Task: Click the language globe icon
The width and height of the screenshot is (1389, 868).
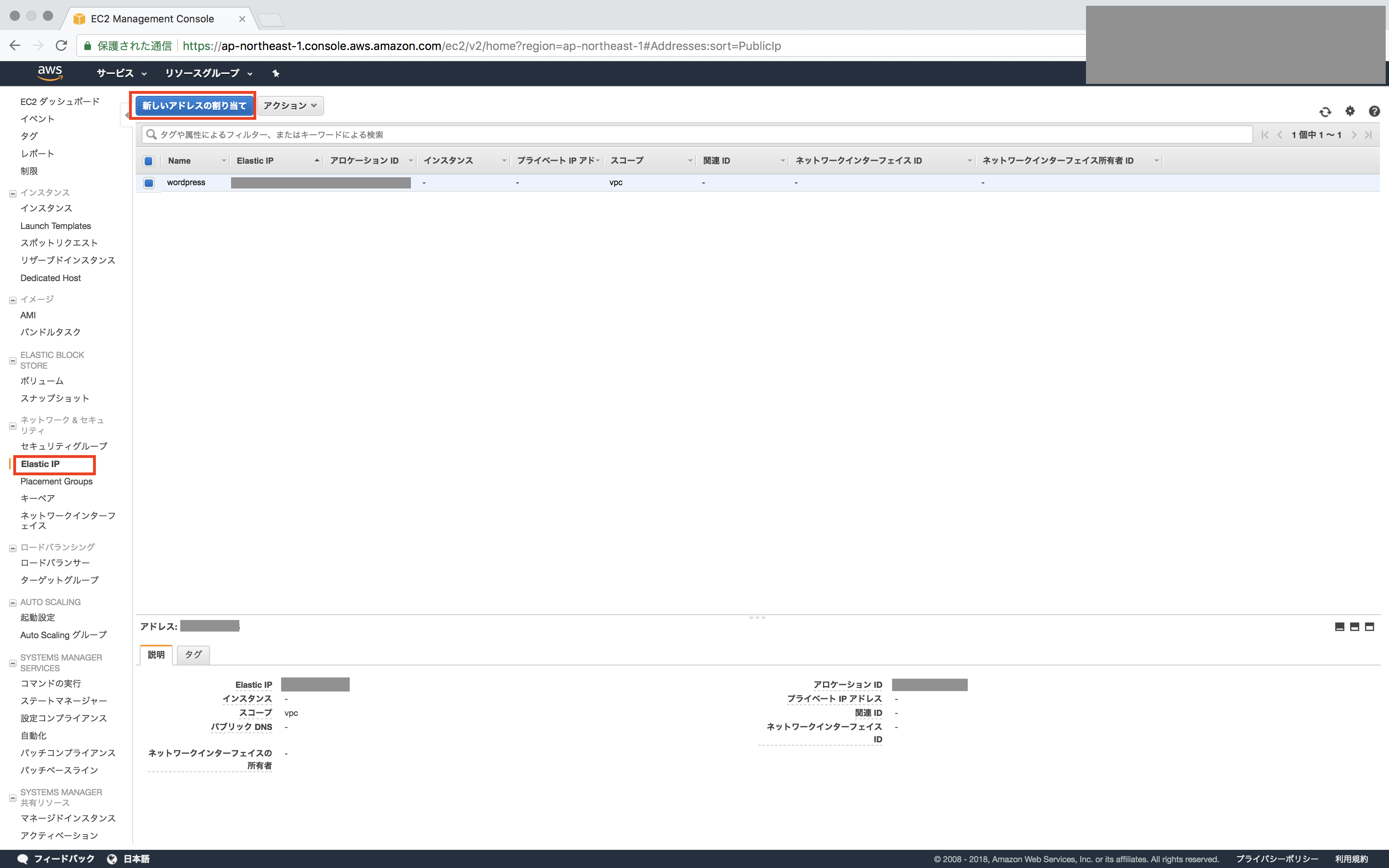Action: (112, 859)
